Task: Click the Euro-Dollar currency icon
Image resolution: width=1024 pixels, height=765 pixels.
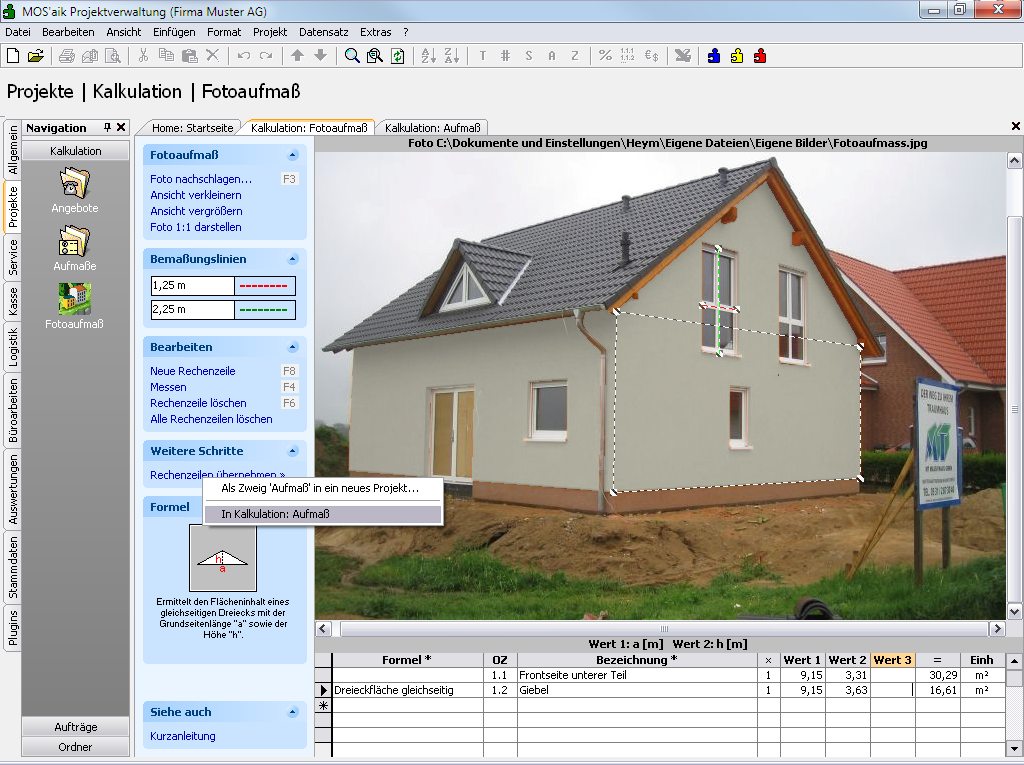Action: (x=651, y=56)
